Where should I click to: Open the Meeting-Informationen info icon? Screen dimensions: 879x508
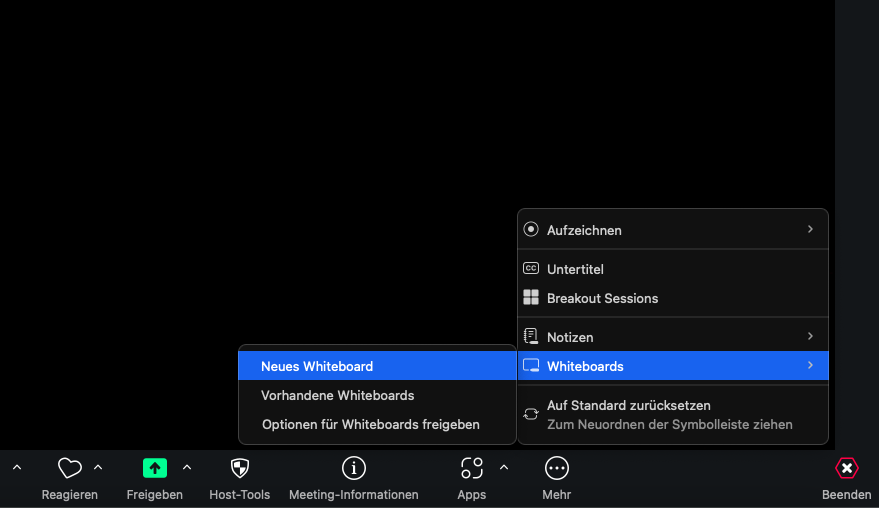tap(353, 468)
